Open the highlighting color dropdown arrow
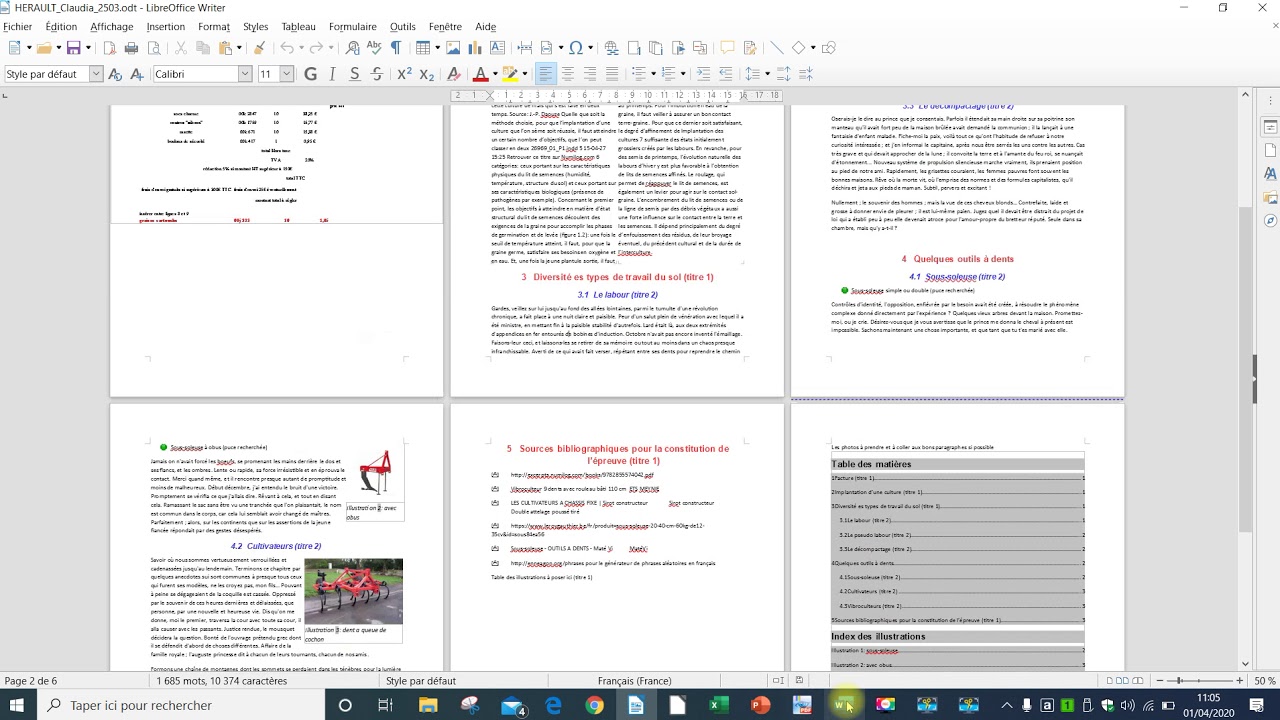The width and height of the screenshot is (1280, 720). pyautogui.click(x=524, y=74)
